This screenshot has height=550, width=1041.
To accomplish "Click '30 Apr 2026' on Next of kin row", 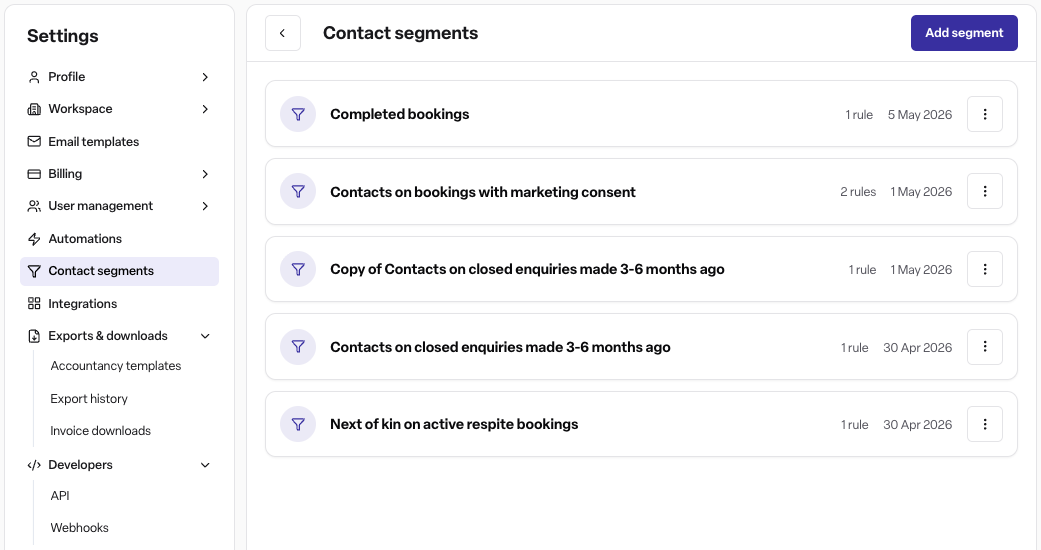I will pyautogui.click(x=918, y=424).
